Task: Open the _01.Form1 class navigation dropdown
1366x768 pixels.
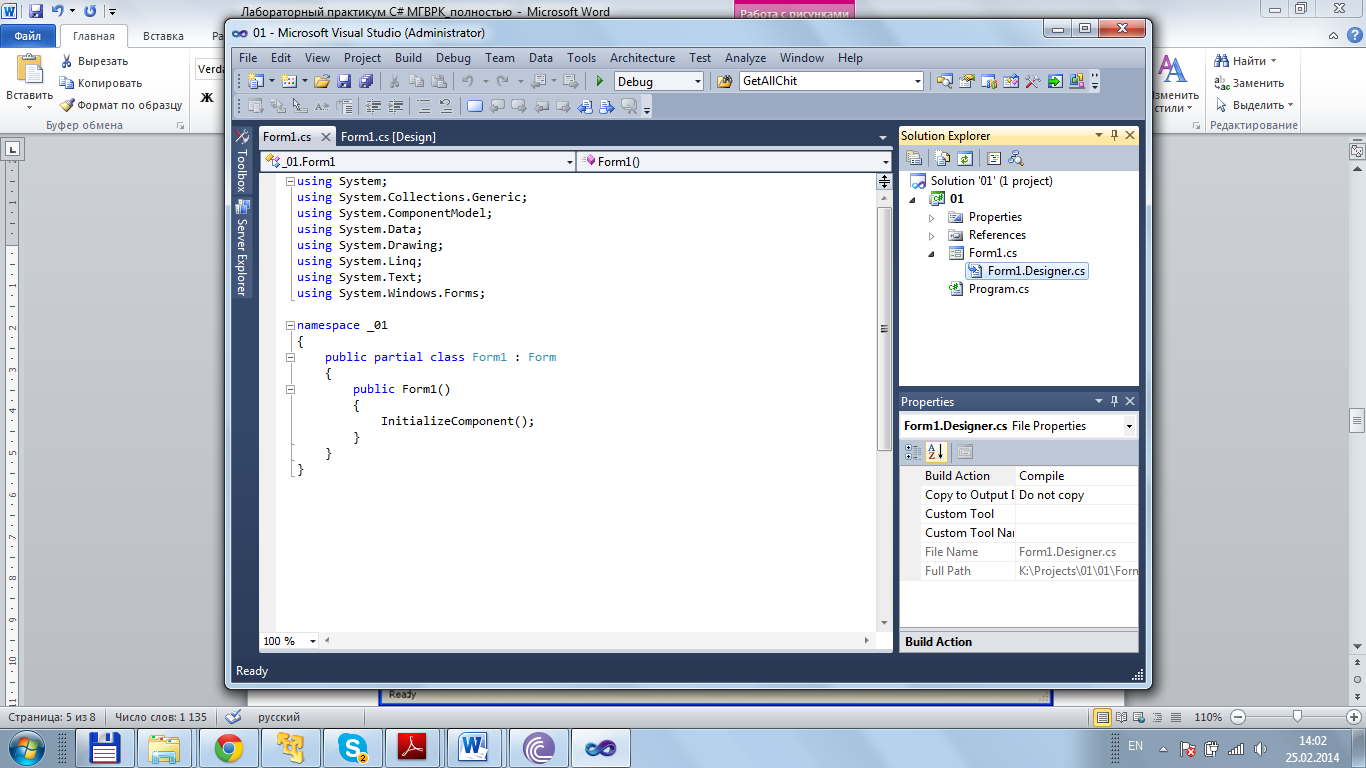Action: 569,162
